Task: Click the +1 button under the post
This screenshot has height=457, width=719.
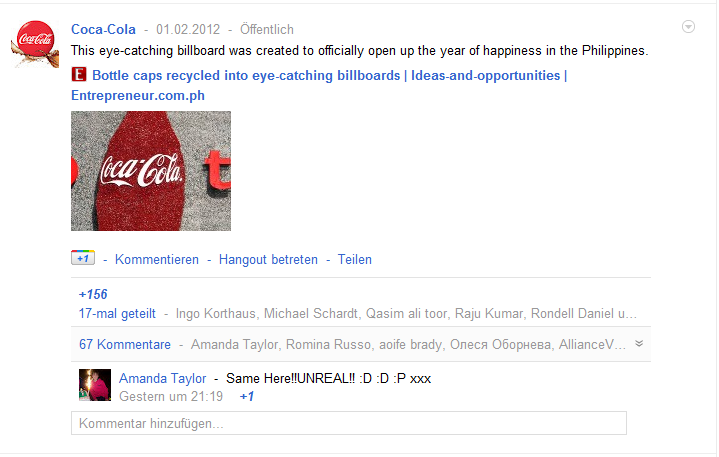Action: [83, 258]
